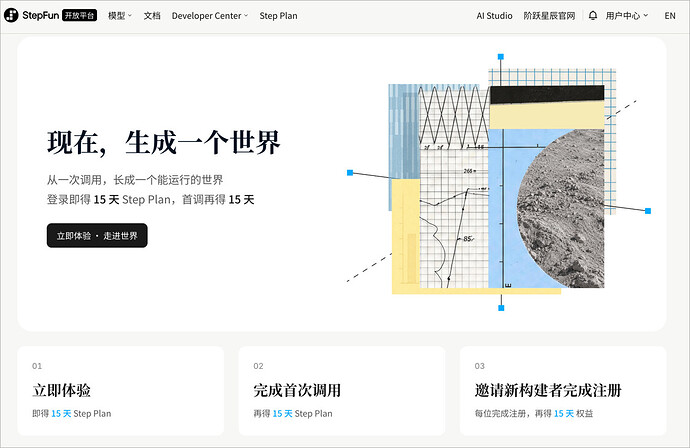Open the Step Plan nav item
690x448 pixels.
(278, 16)
